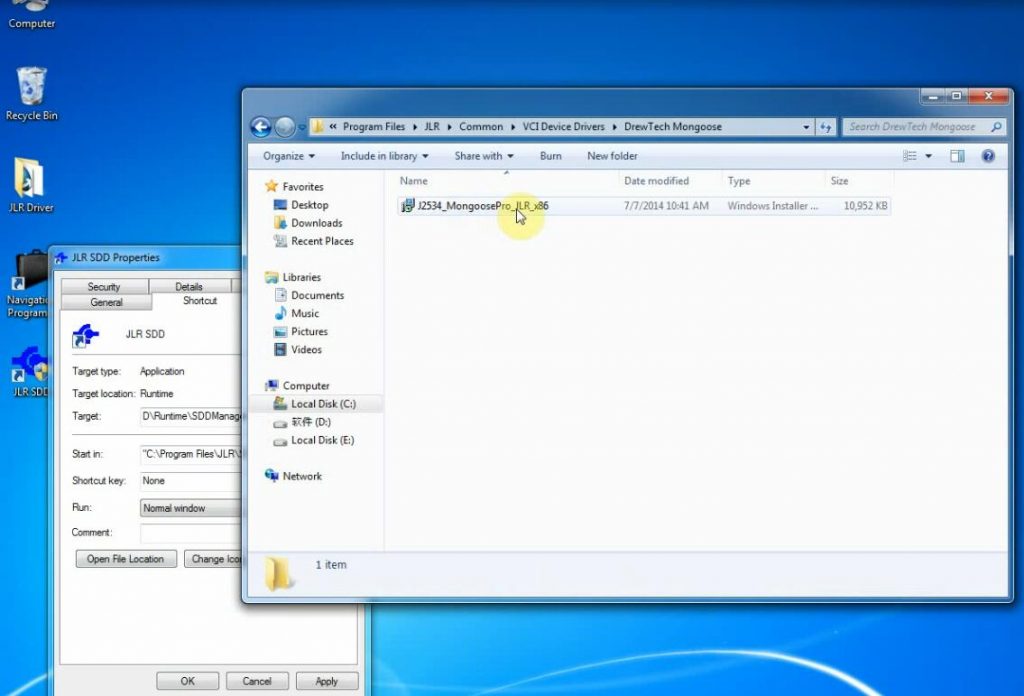Open the Pictures library
This screenshot has height=696, width=1024.
(309, 332)
